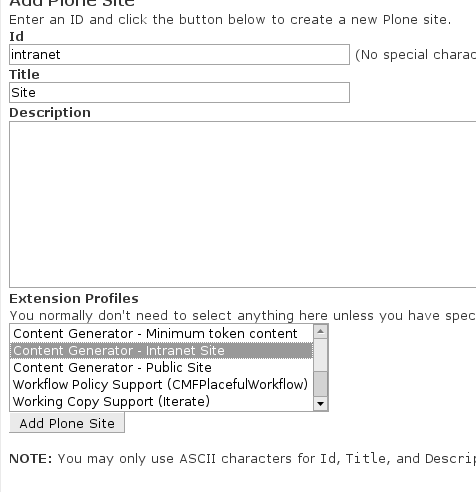Click the Extension Profiles heading
The height and width of the screenshot is (492, 476).
click(x=74, y=298)
